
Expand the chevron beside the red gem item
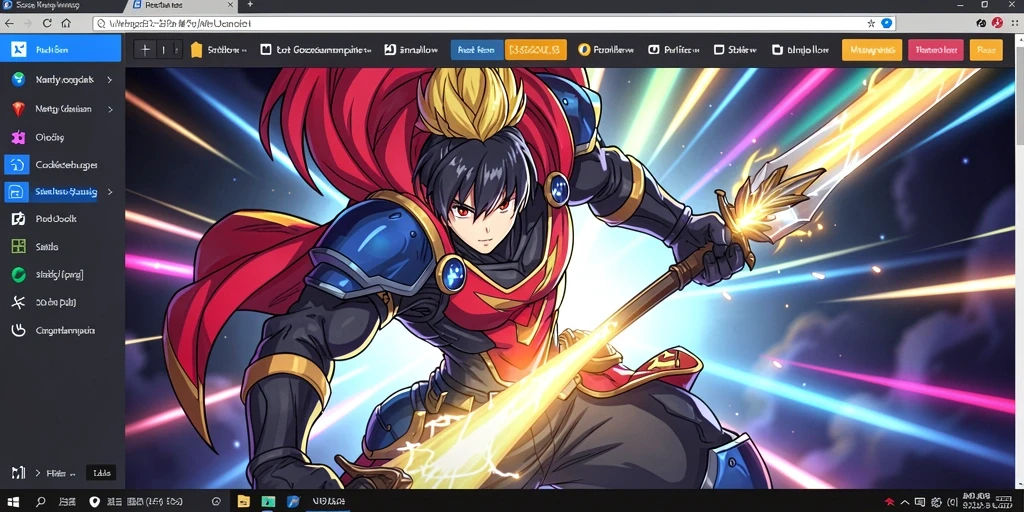tap(110, 109)
